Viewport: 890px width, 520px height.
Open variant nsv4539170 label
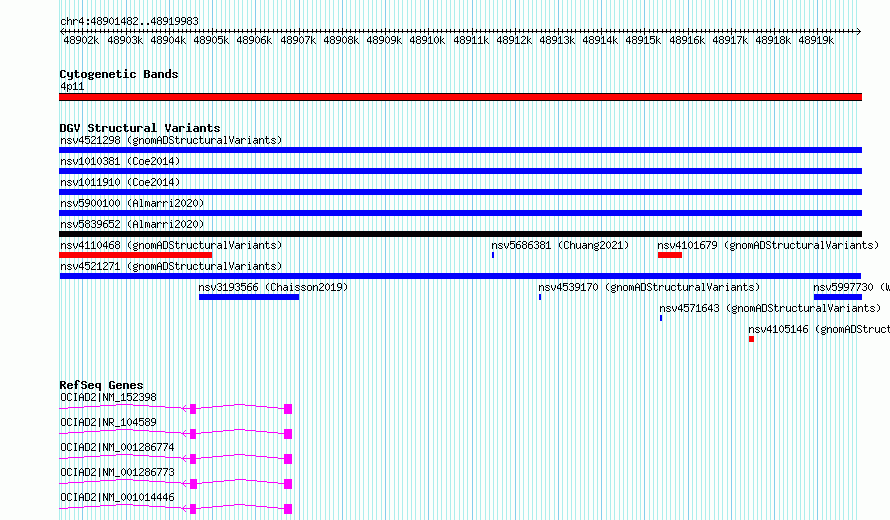point(649,287)
